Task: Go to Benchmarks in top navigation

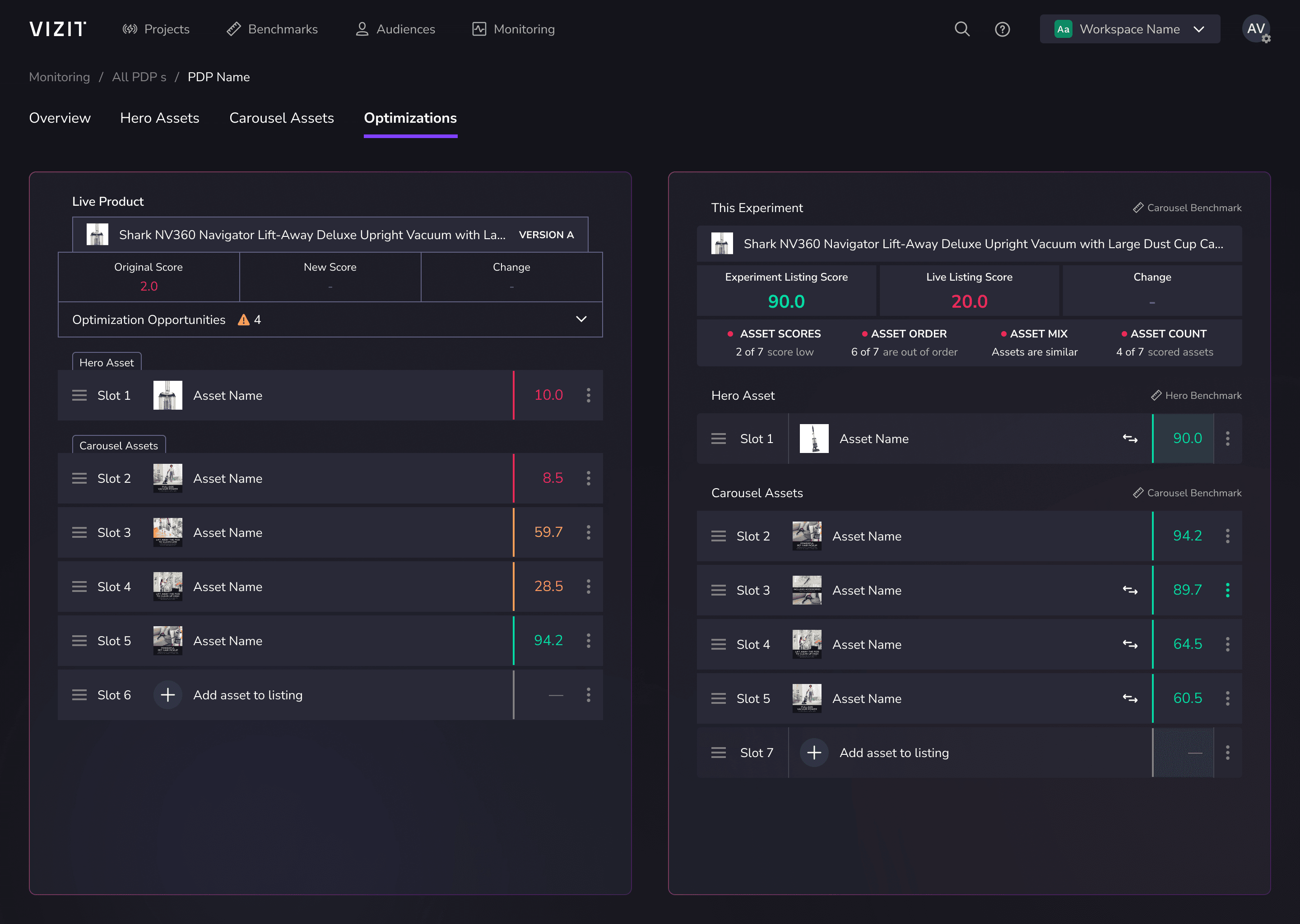Action: pos(272,29)
